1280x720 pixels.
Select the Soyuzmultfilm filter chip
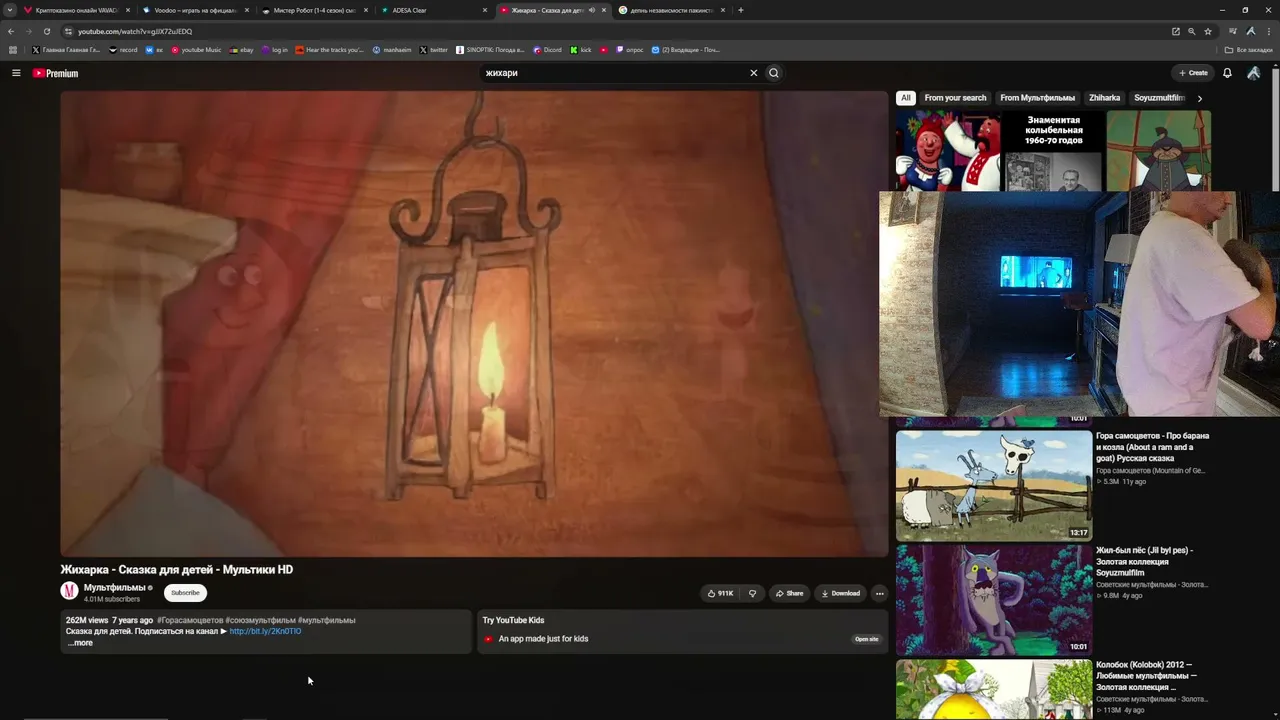(x=1159, y=98)
